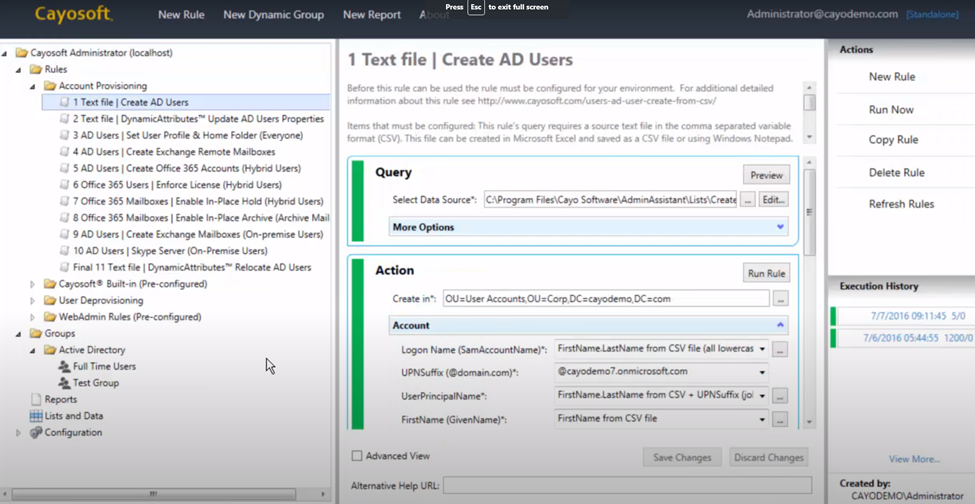975x504 pixels.
Task: Collapse the Rules tree node
Action: coord(19,70)
